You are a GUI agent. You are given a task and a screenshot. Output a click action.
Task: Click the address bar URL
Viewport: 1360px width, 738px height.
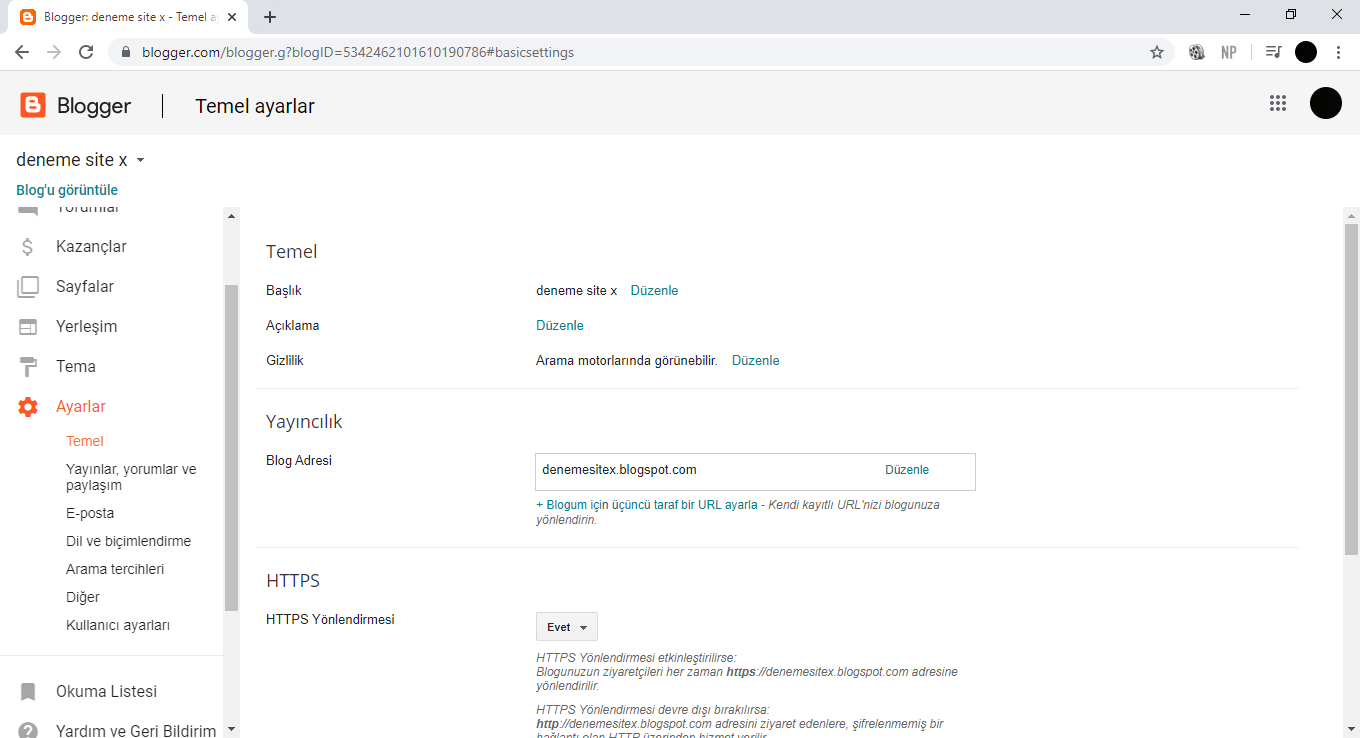[358, 52]
